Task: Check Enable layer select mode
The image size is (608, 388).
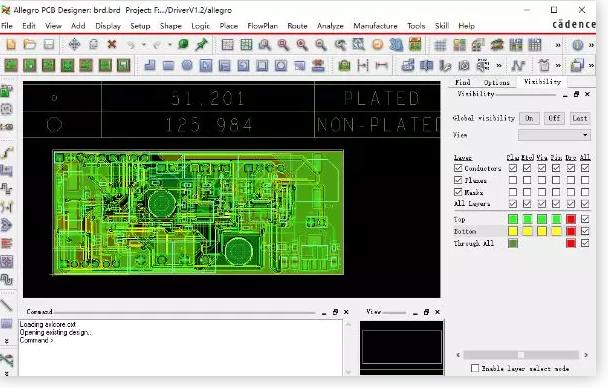Action: pos(475,368)
